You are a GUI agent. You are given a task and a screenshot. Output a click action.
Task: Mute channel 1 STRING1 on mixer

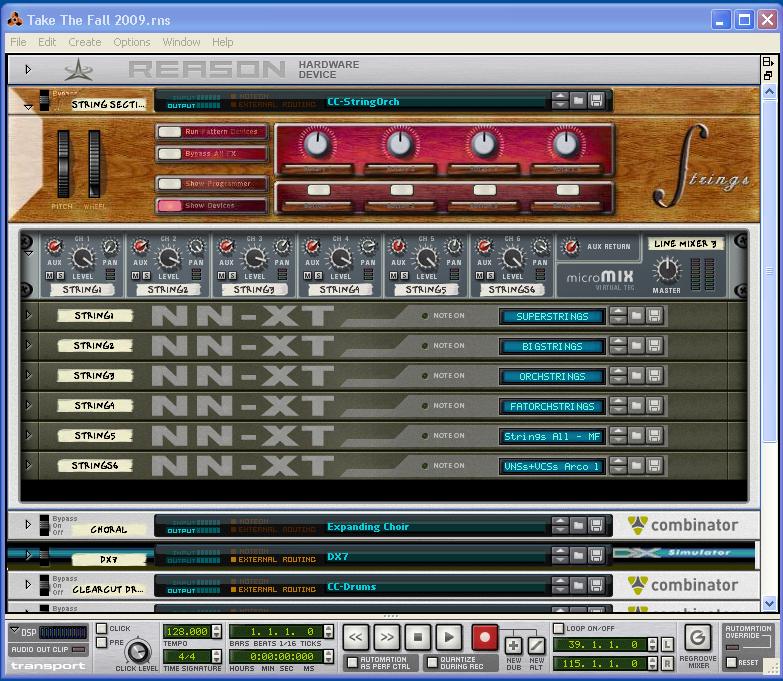pyautogui.click(x=49, y=276)
